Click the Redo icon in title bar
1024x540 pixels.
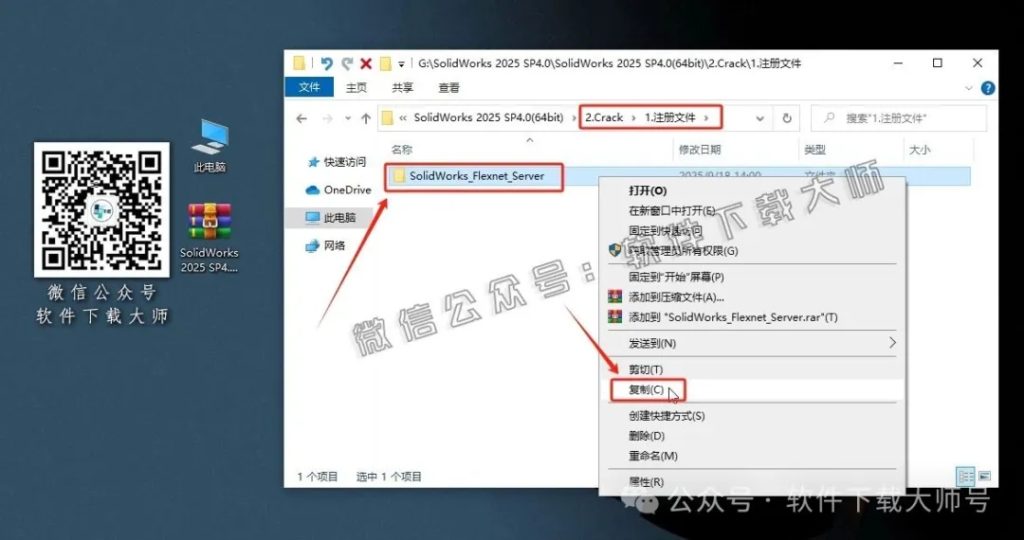(347, 63)
